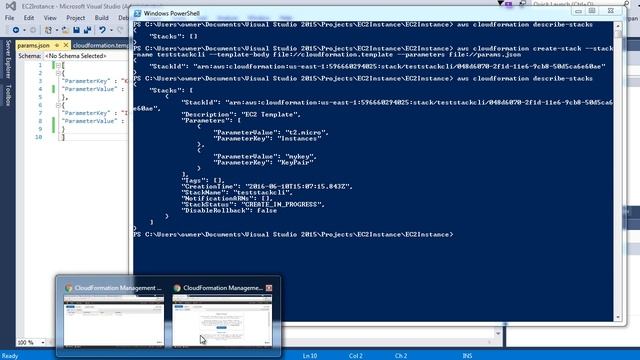Open the Undo history dropdown arrow

click(111, 30)
